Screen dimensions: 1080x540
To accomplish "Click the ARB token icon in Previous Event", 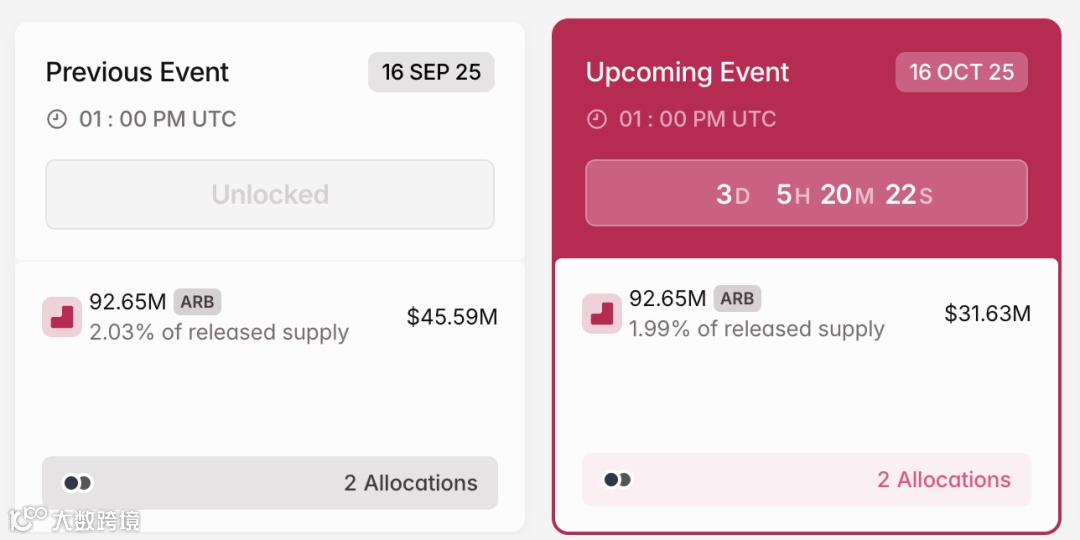I will [x=62, y=317].
